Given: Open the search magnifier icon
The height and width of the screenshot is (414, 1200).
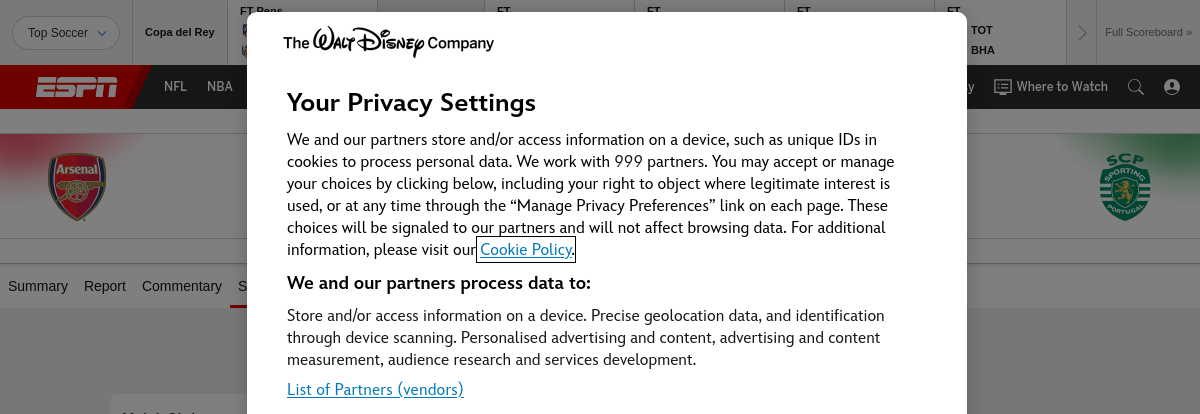Looking at the screenshot, I should click(1135, 87).
